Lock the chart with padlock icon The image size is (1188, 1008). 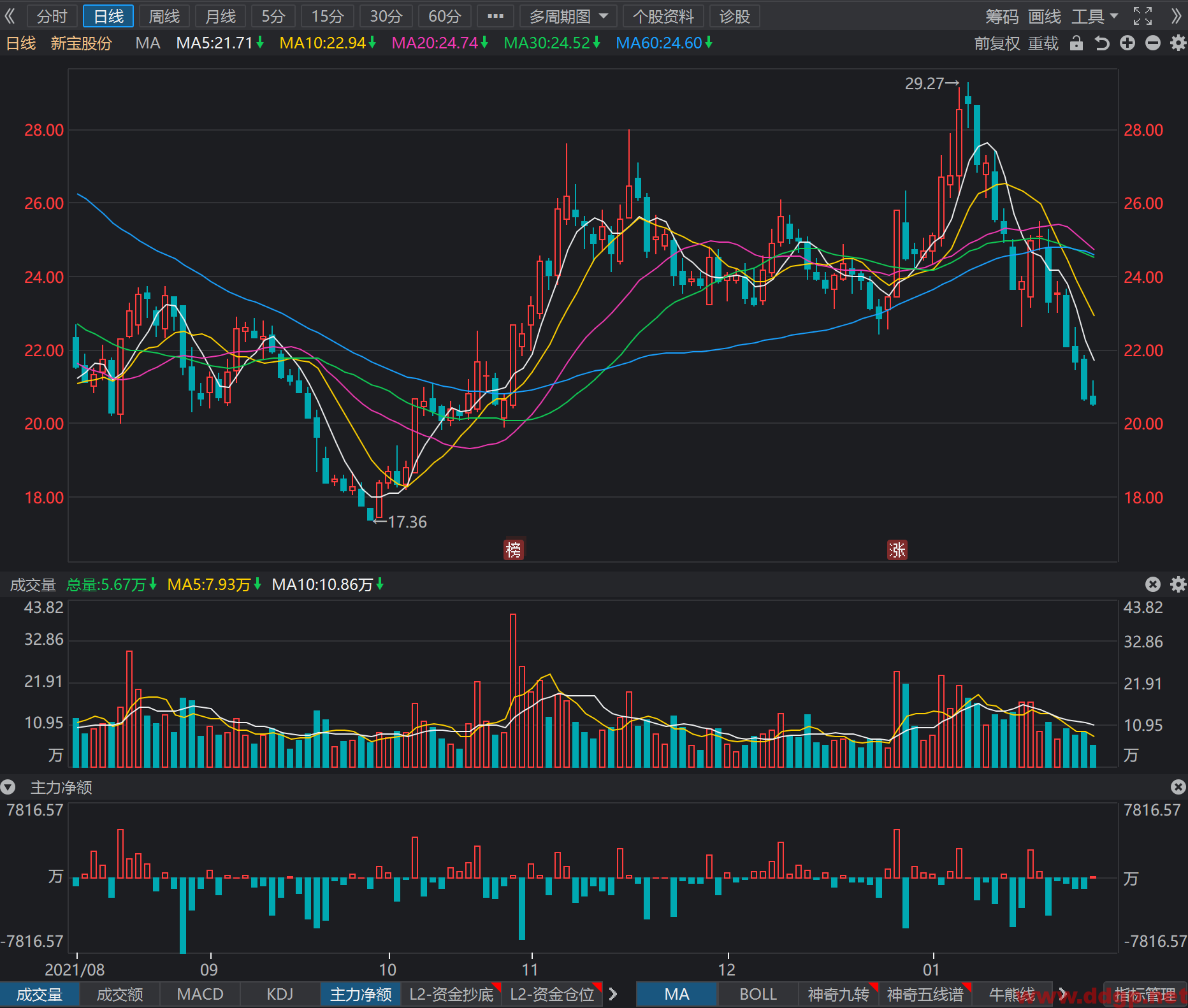pyautogui.click(x=1076, y=43)
